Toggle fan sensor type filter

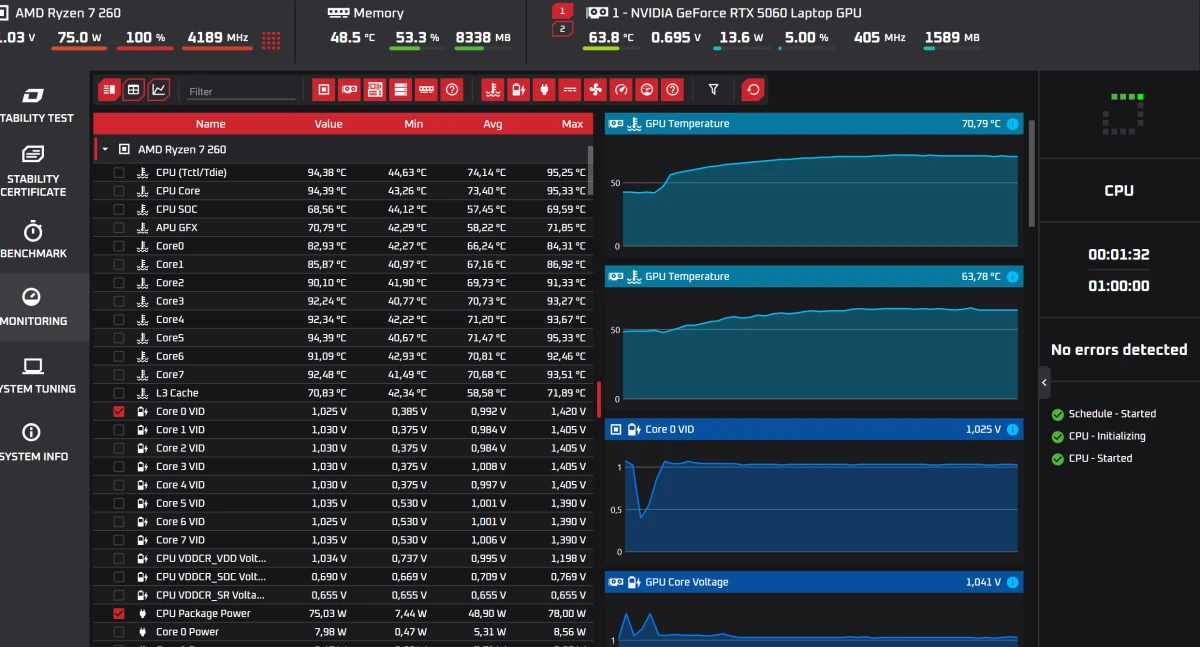coord(595,90)
